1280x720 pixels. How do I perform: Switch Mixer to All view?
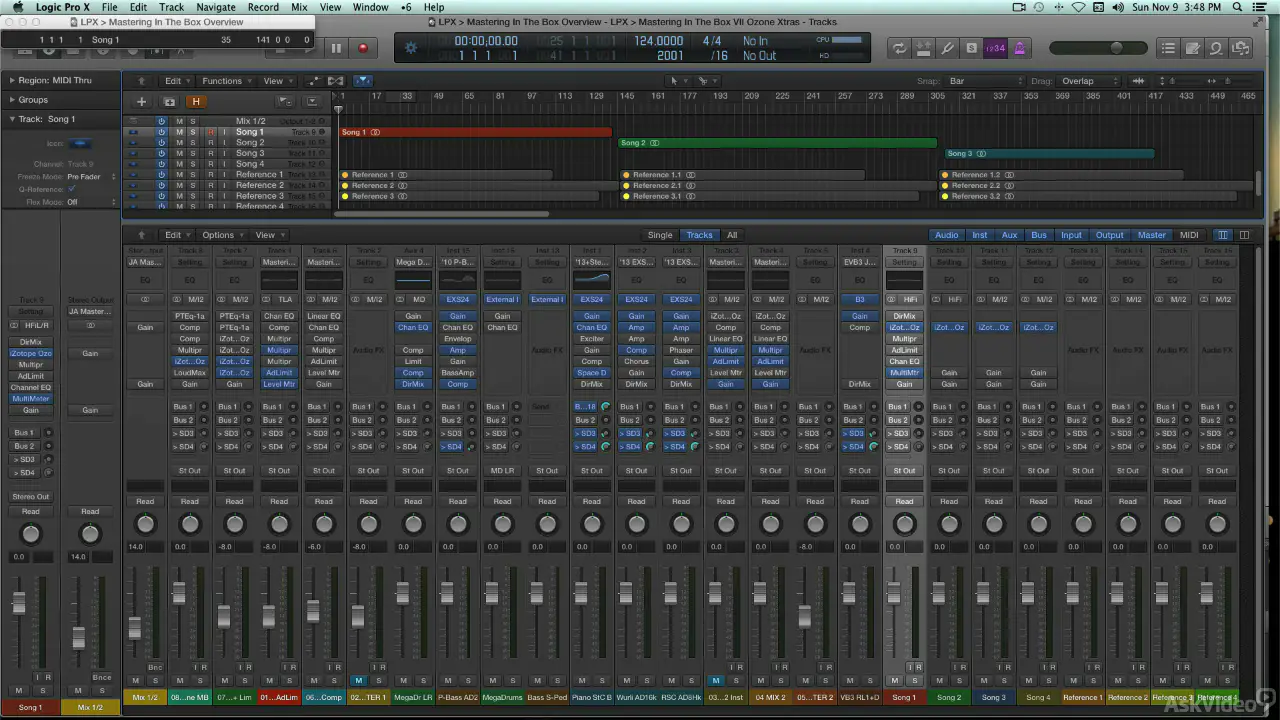click(x=732, y=235)
